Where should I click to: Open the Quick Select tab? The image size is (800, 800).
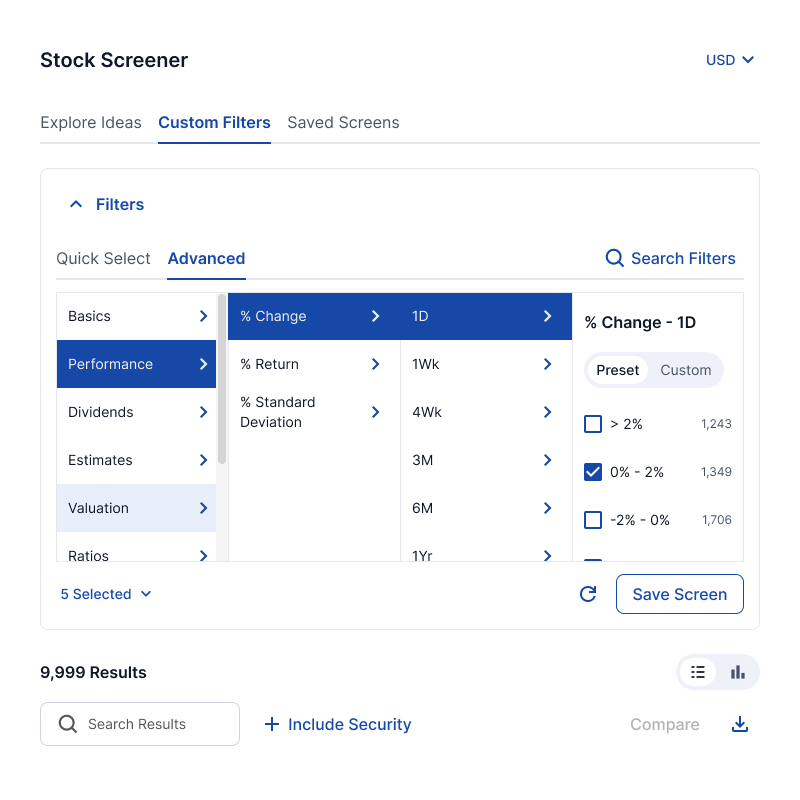coord(103,258)
